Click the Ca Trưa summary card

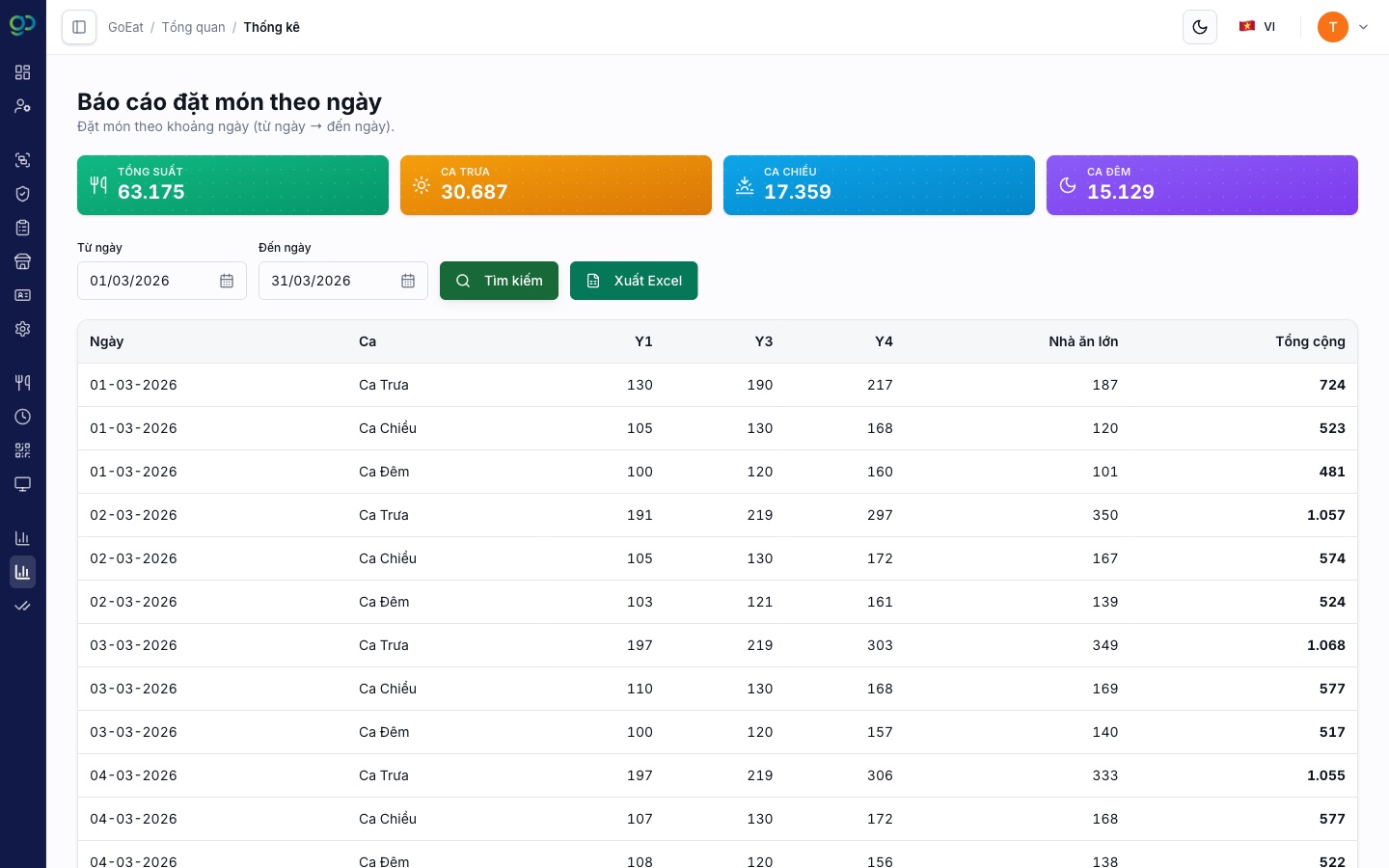(556, 185)
